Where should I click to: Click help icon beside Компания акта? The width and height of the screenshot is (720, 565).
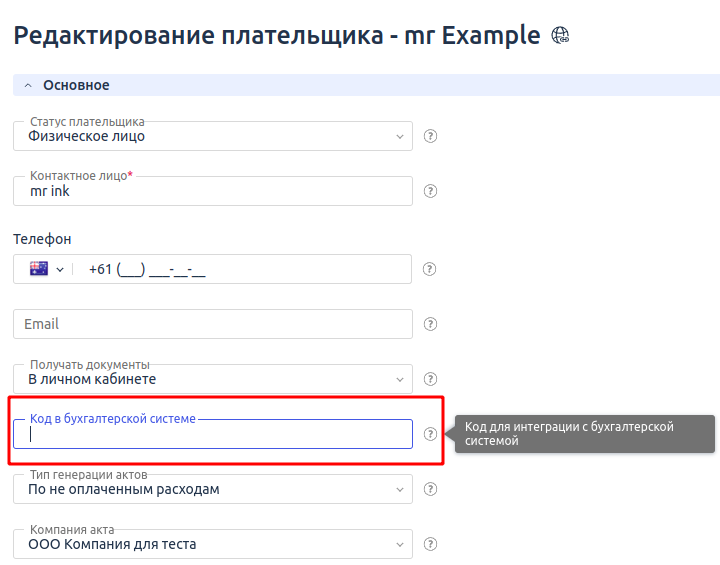click(431, 544)
